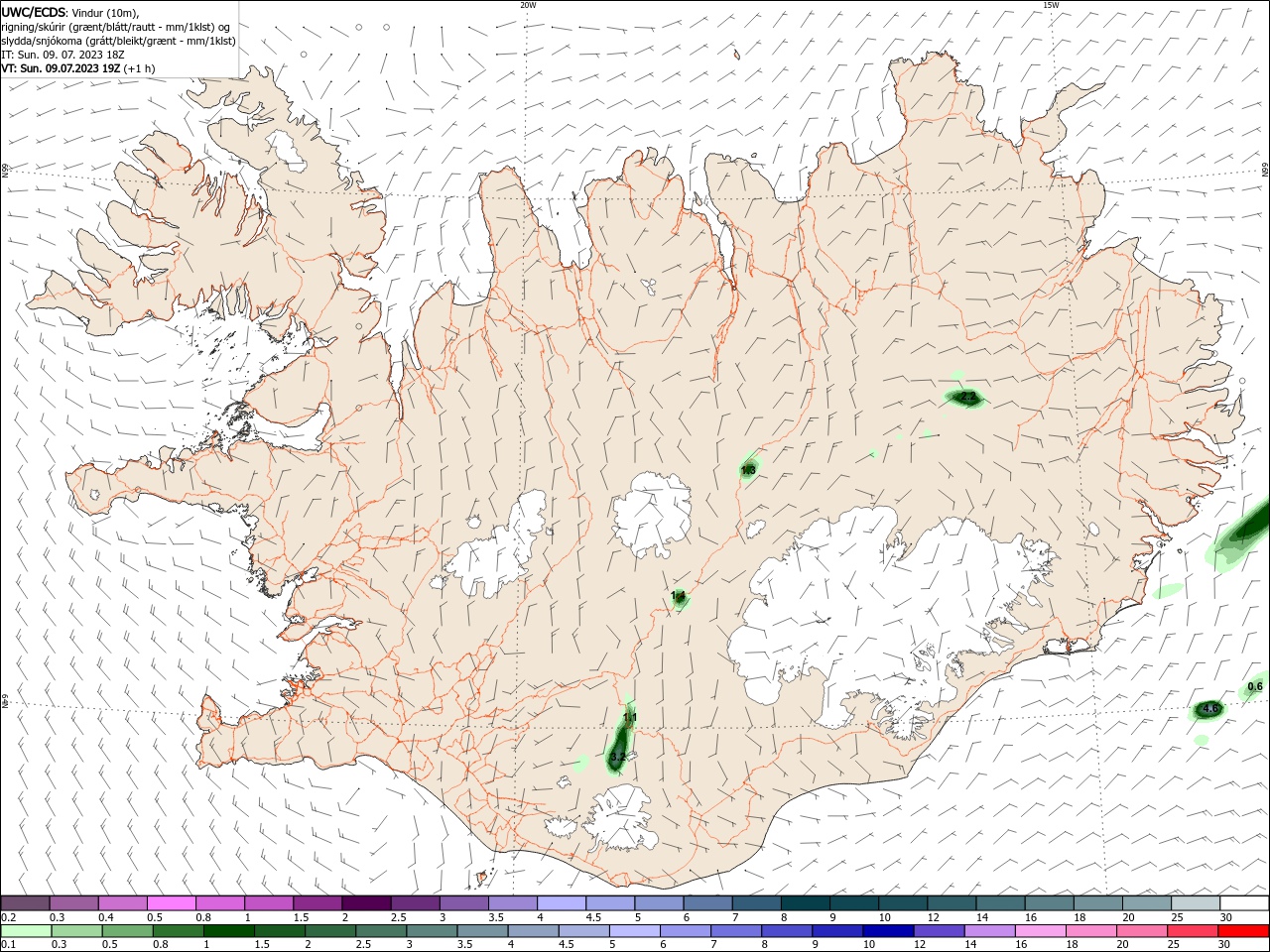Select the dusky plum 0.2 snow swatch
Screen dimensions: 1270x952
pos(26,903)
